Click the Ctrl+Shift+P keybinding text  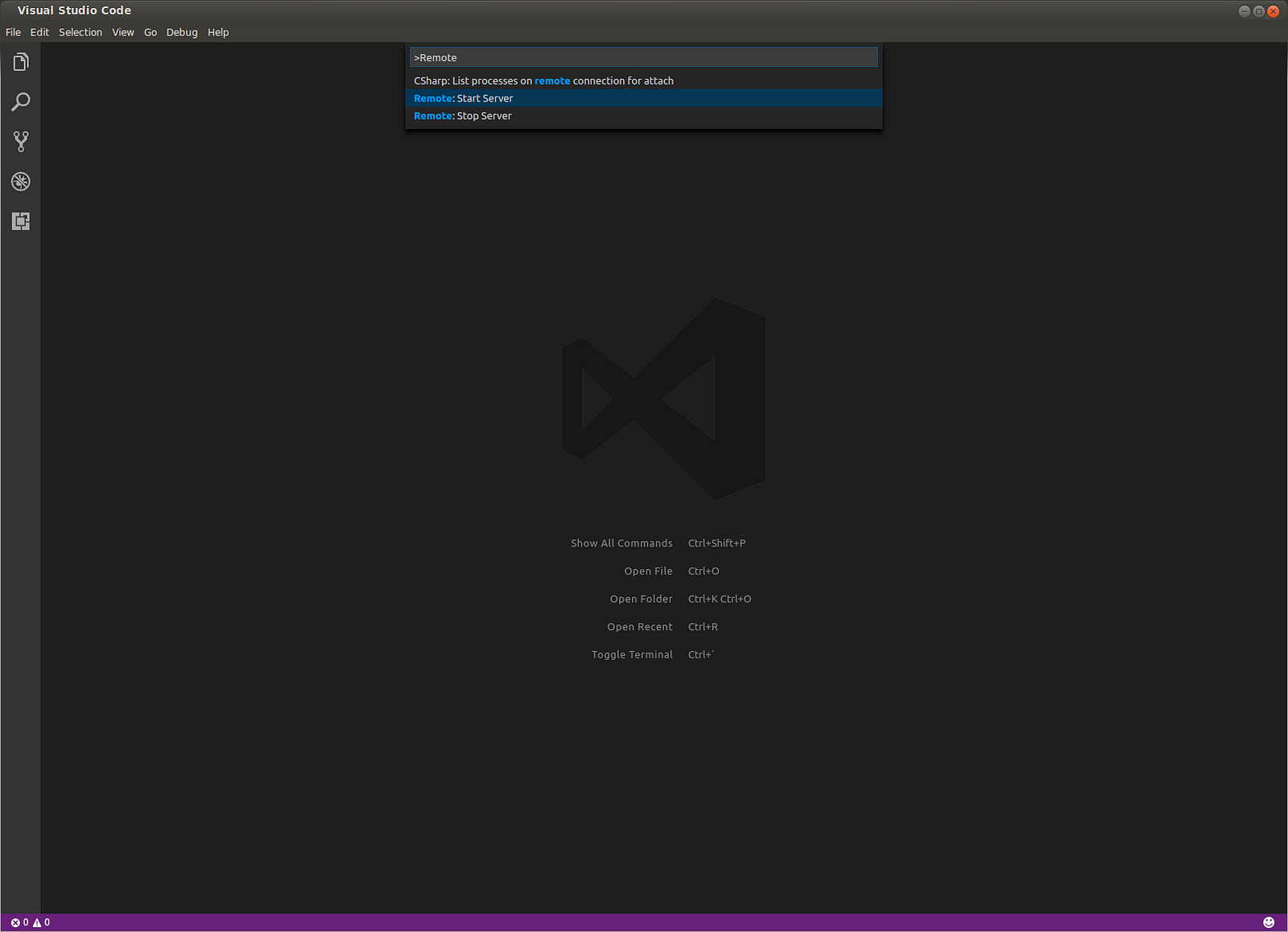pyautogui.click(x=716, y=543)
